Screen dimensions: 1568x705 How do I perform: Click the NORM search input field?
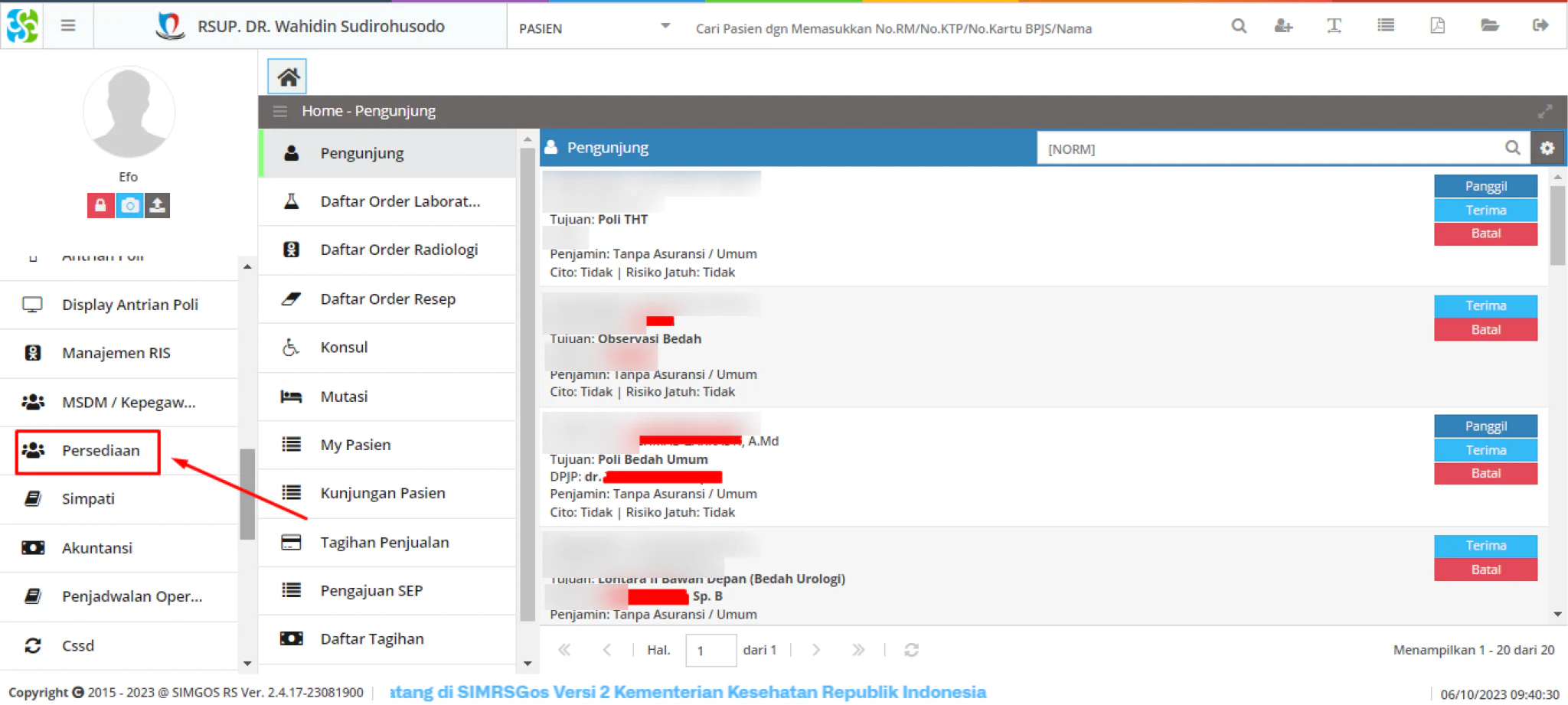1271,149
